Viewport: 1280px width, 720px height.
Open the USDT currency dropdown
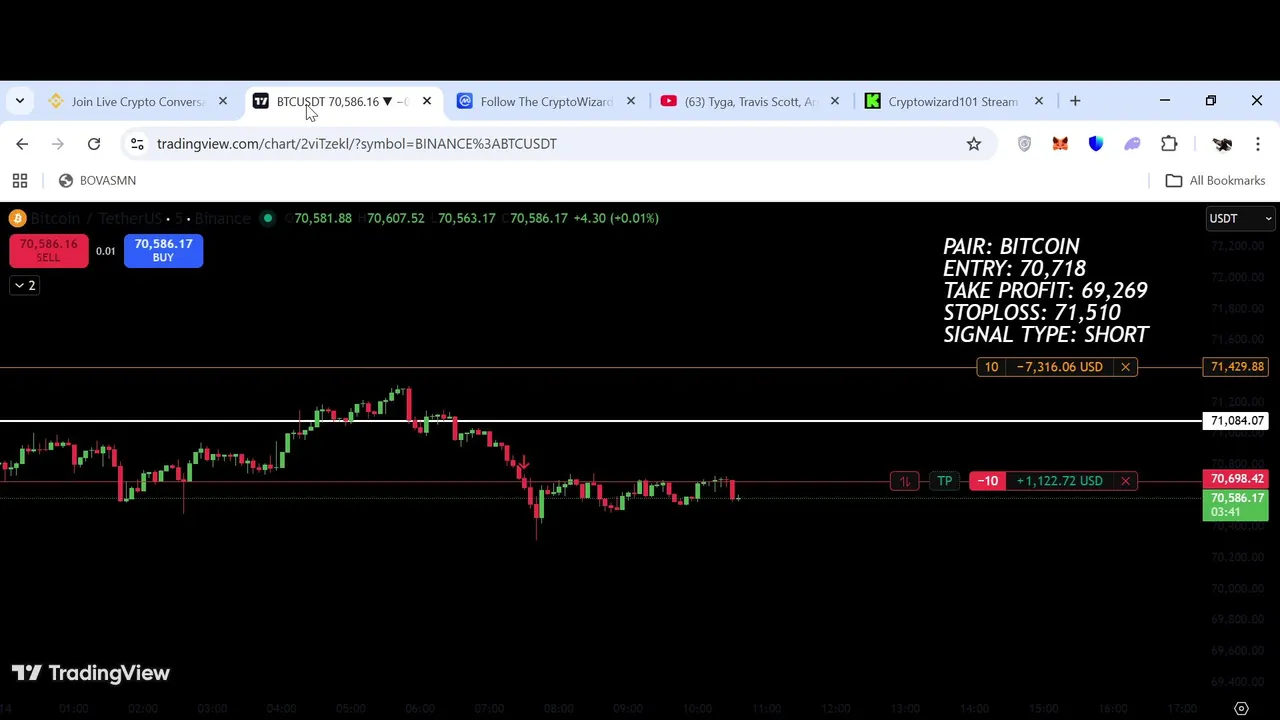coord(1240,218)
